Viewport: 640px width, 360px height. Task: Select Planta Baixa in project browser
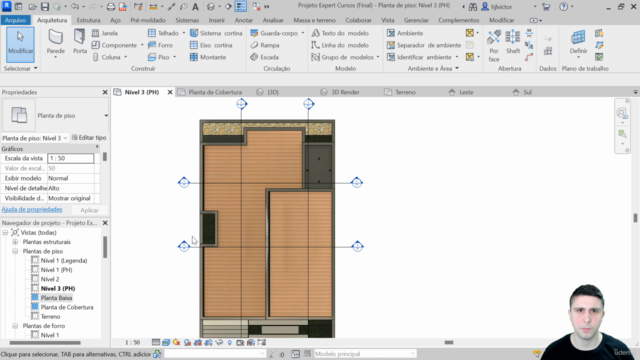click(x=56, y=298)
